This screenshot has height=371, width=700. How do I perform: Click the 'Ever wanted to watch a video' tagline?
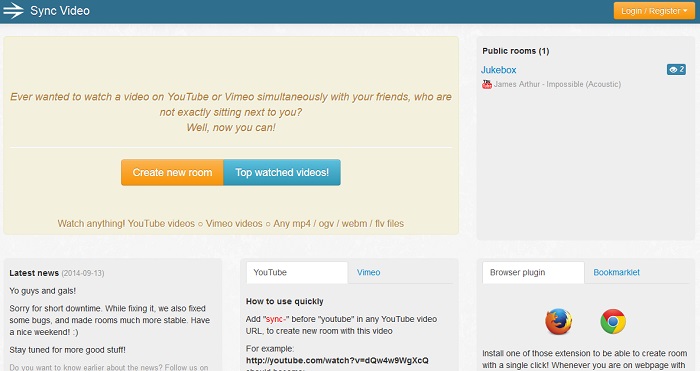coord(231,112)
